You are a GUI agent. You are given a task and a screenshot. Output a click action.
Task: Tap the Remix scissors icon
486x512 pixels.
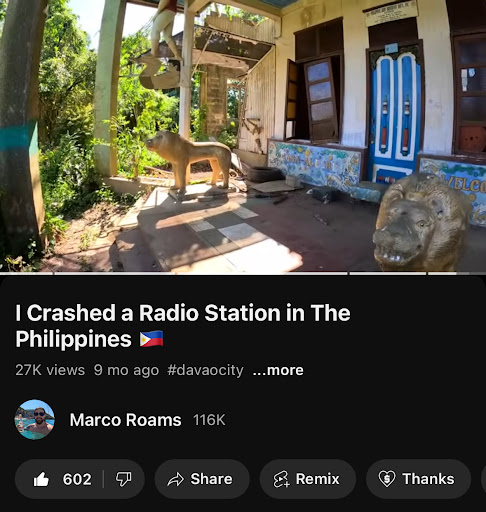(281, 479)
